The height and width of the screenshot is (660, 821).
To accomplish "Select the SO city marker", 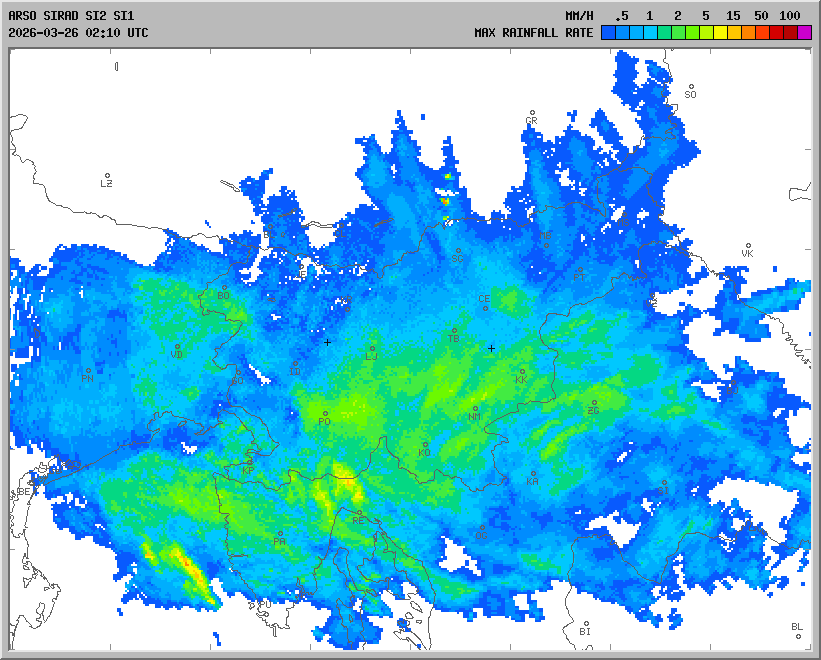I will click(x=690, y=87).
